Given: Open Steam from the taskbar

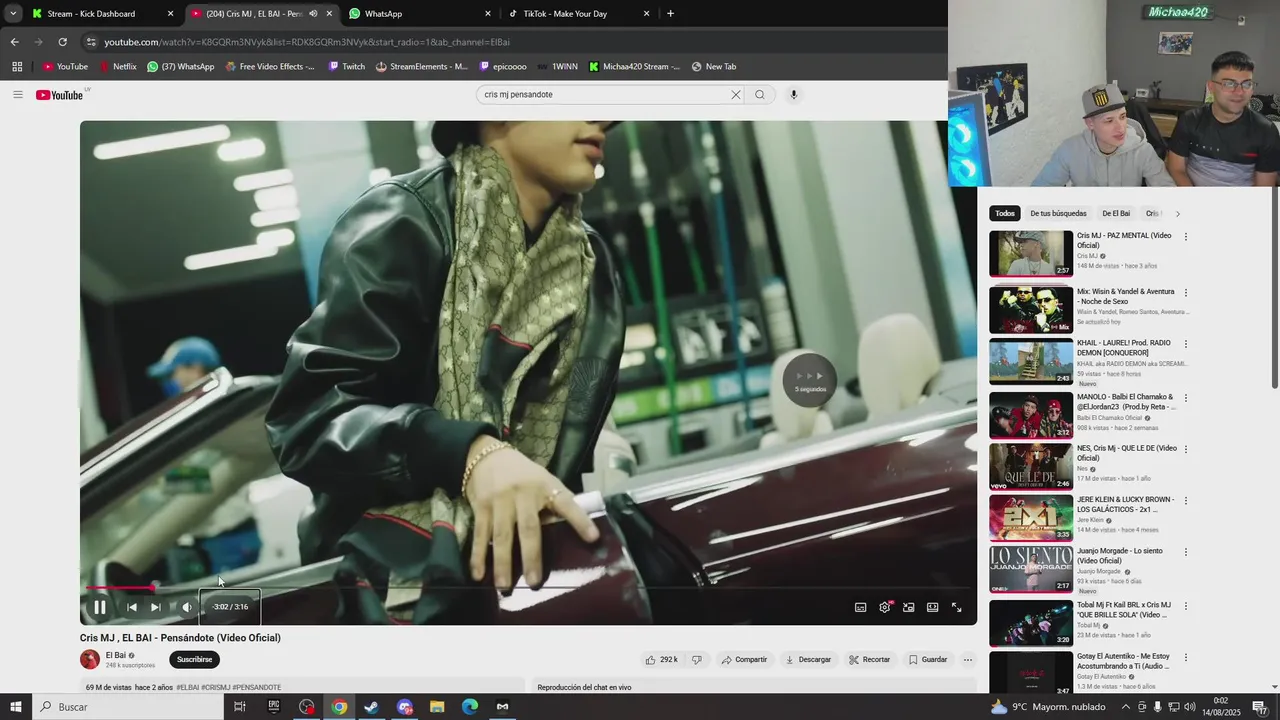Looking at the screenshot, I should click(371, 707).
